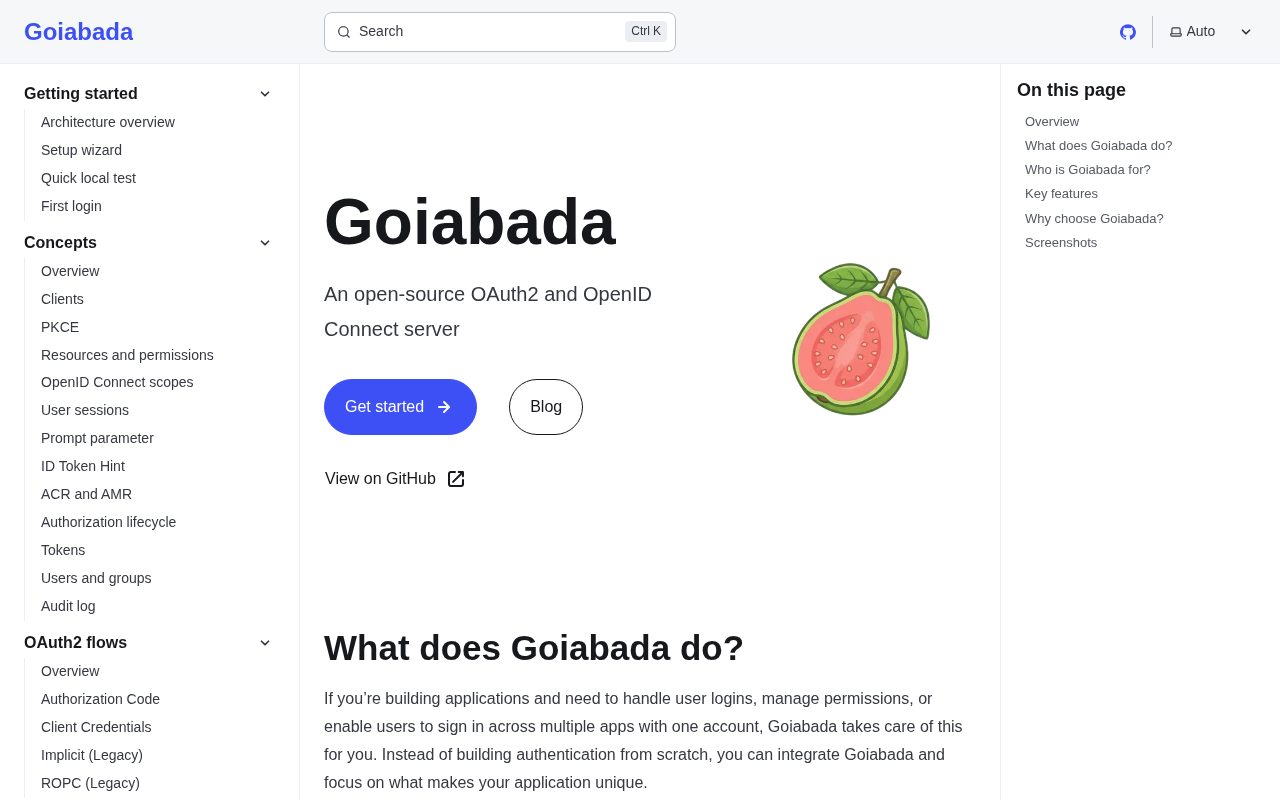The width and height of the screenshot is (1280, 800).
Task: Open the PKCE concepts page
Action: coord(60,327)
